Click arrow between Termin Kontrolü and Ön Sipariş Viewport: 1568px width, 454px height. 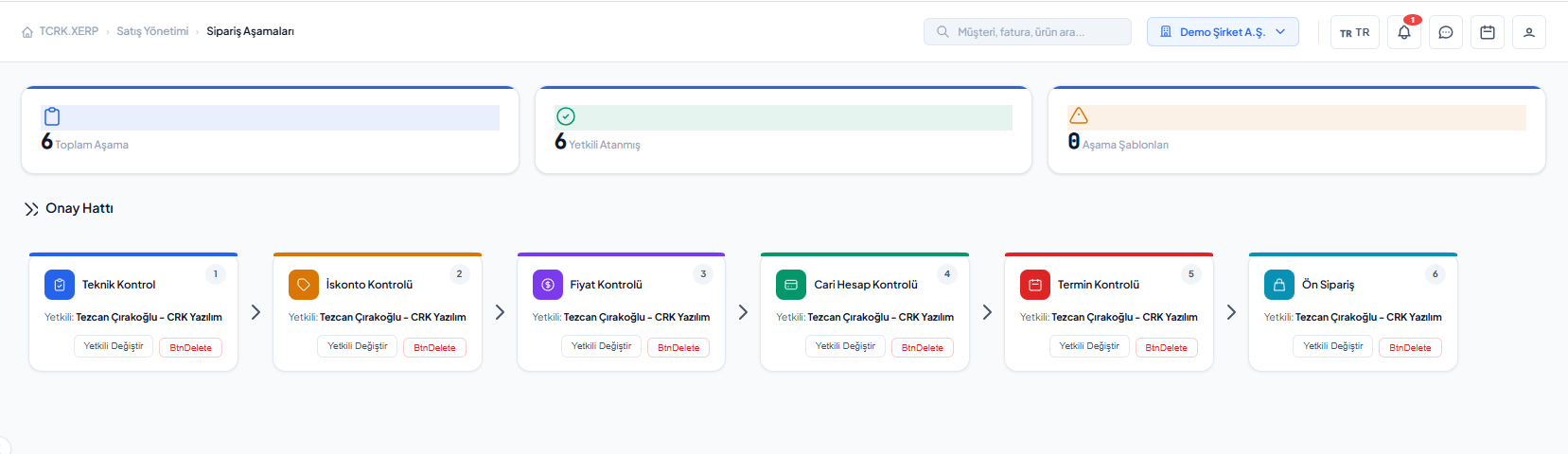(1231, 312)
